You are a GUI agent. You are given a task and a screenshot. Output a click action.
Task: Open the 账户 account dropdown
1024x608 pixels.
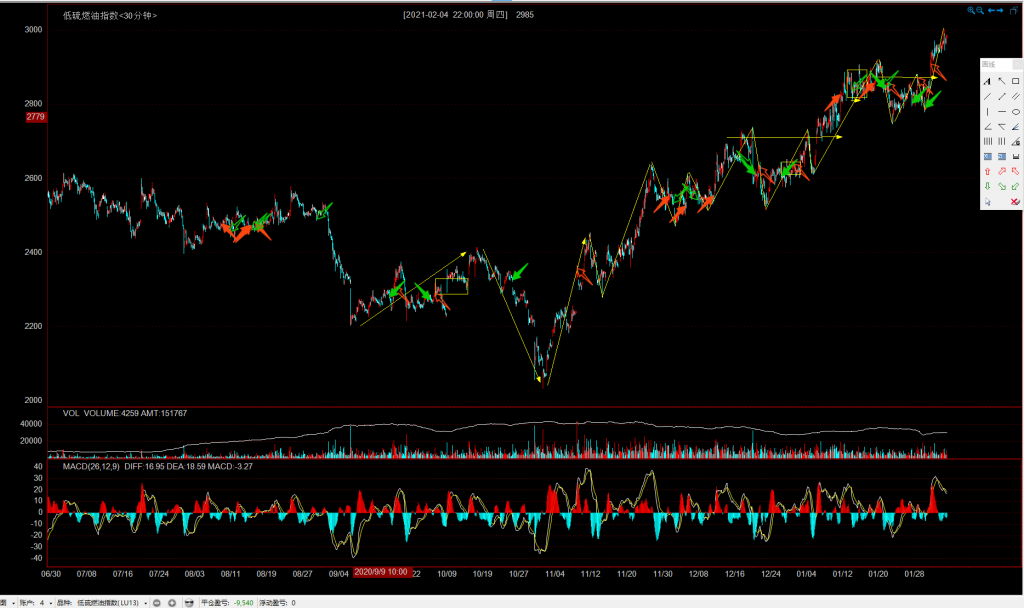[x=51, y=603]
